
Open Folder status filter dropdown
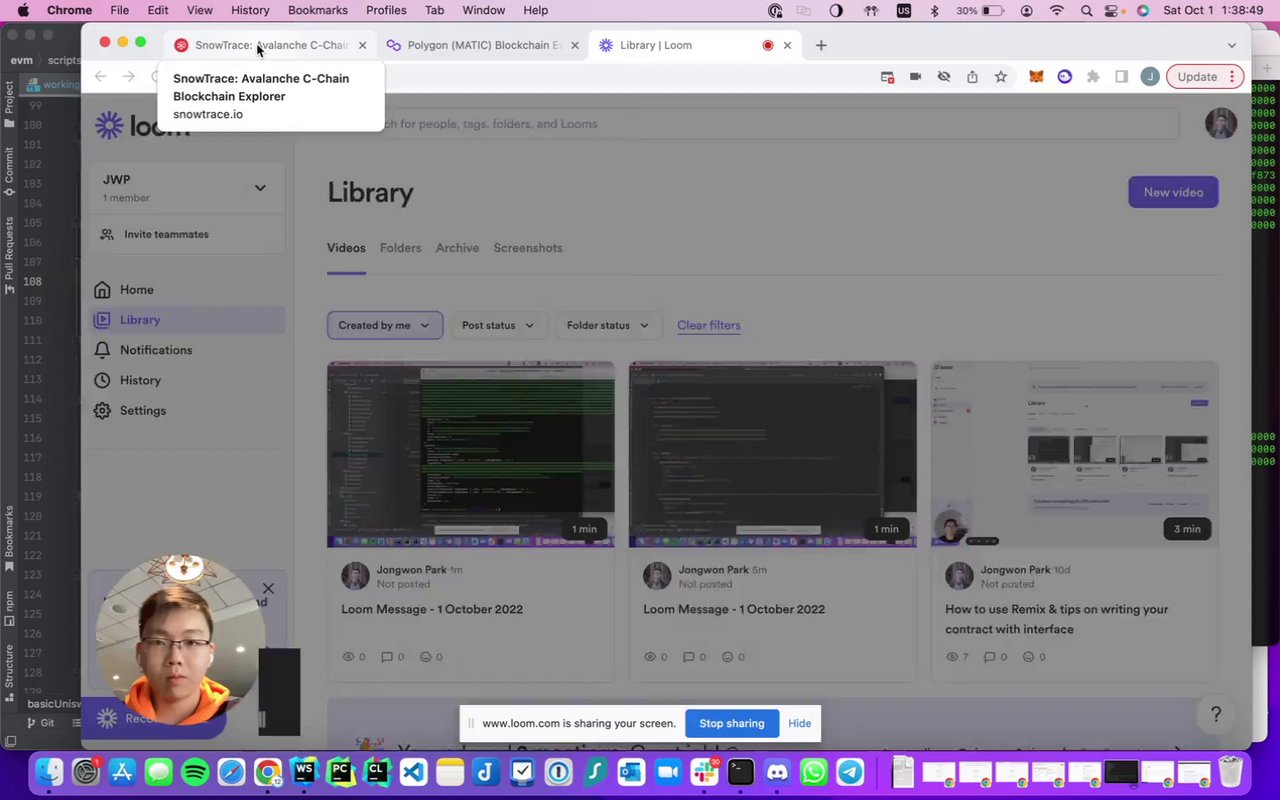pyautogui.click(x=607, y=325)
